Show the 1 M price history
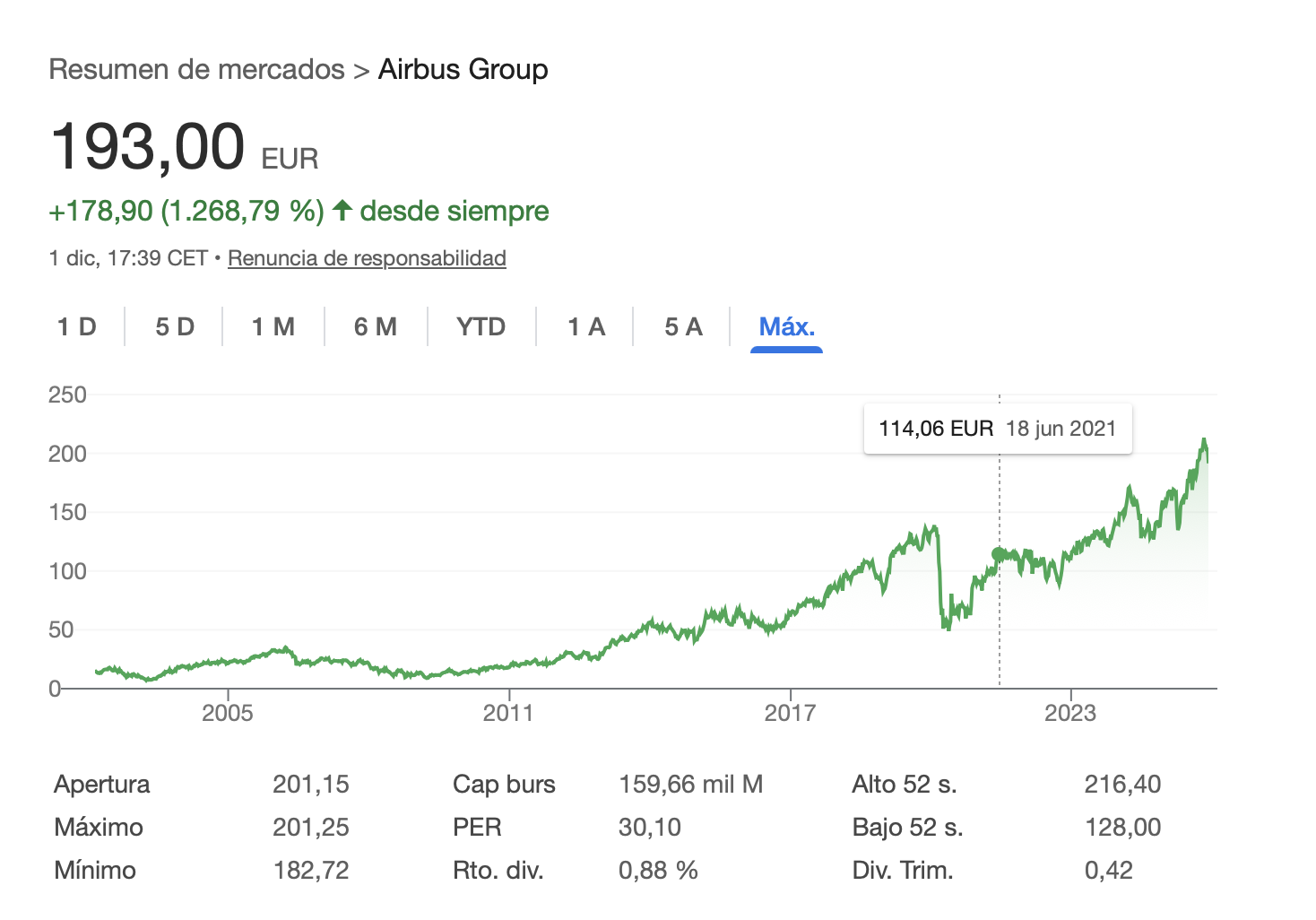This screenshot has width=1316, height=920. click(273, 327)
